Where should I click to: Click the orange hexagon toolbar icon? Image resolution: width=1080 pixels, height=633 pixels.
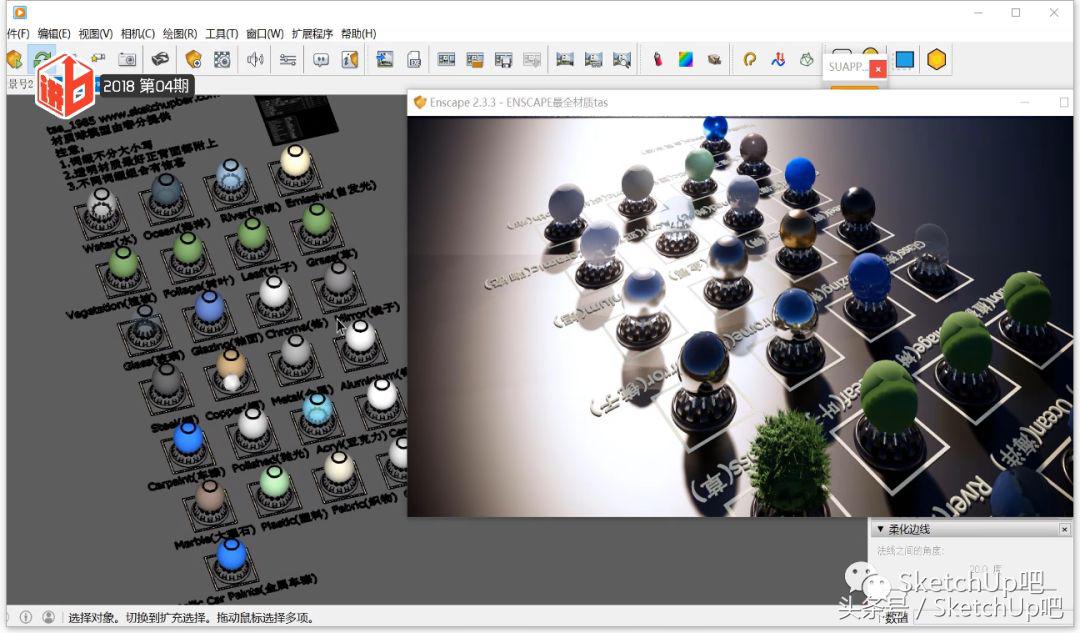click(x=936, y=60)
